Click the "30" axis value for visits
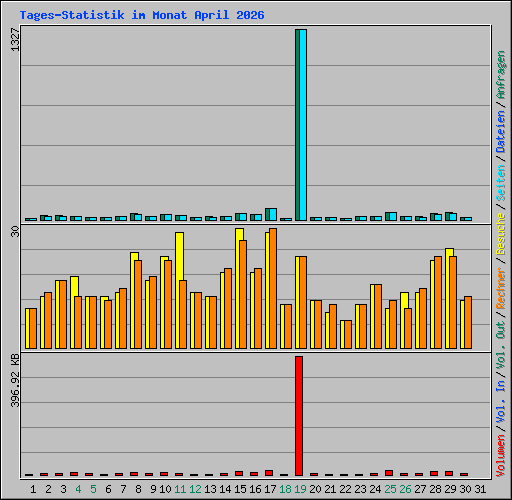The height and width of the screenshot is (500, 512). [15, 231]
